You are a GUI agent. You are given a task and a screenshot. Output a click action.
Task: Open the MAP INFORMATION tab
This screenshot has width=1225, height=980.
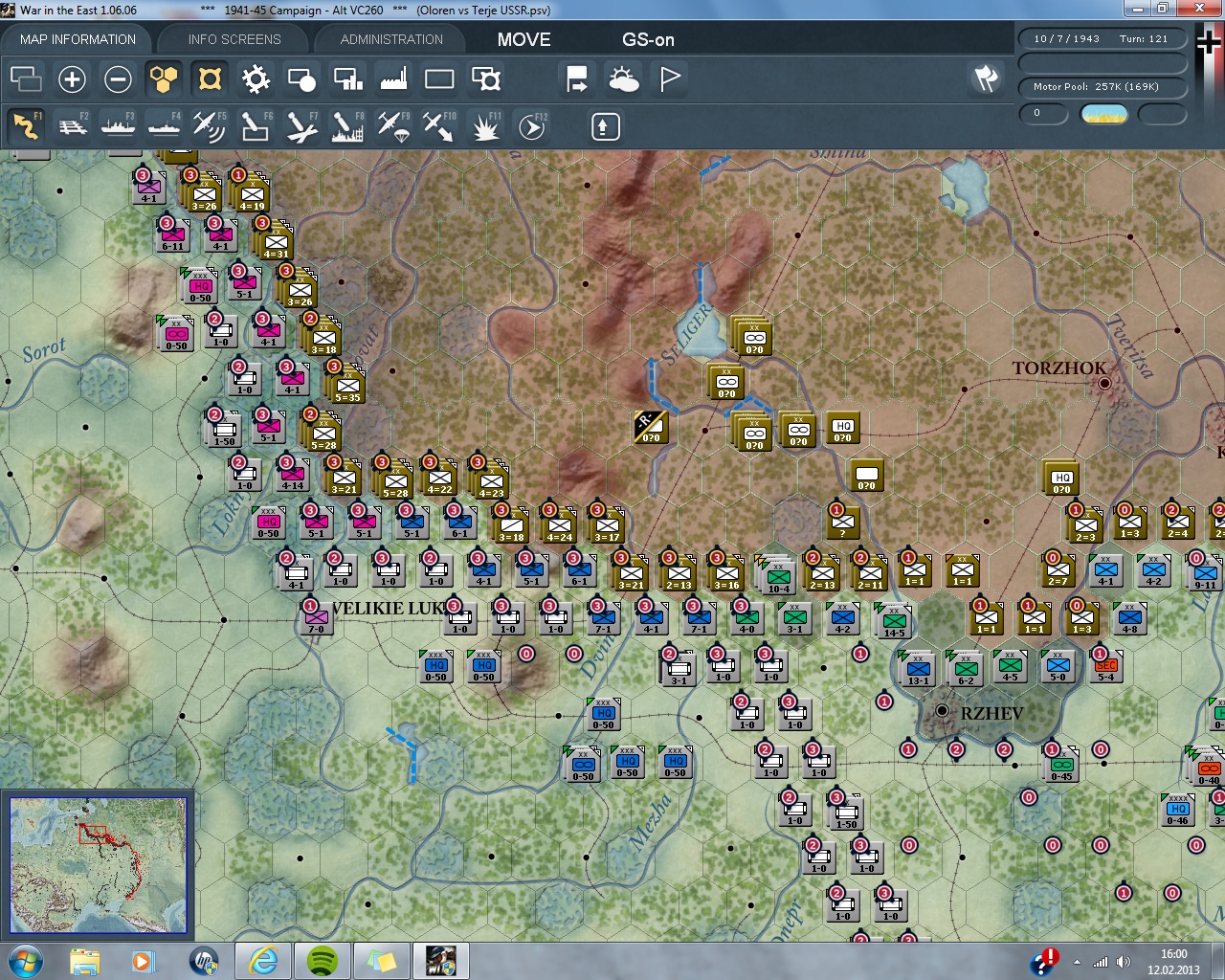(x=78, y=39)
